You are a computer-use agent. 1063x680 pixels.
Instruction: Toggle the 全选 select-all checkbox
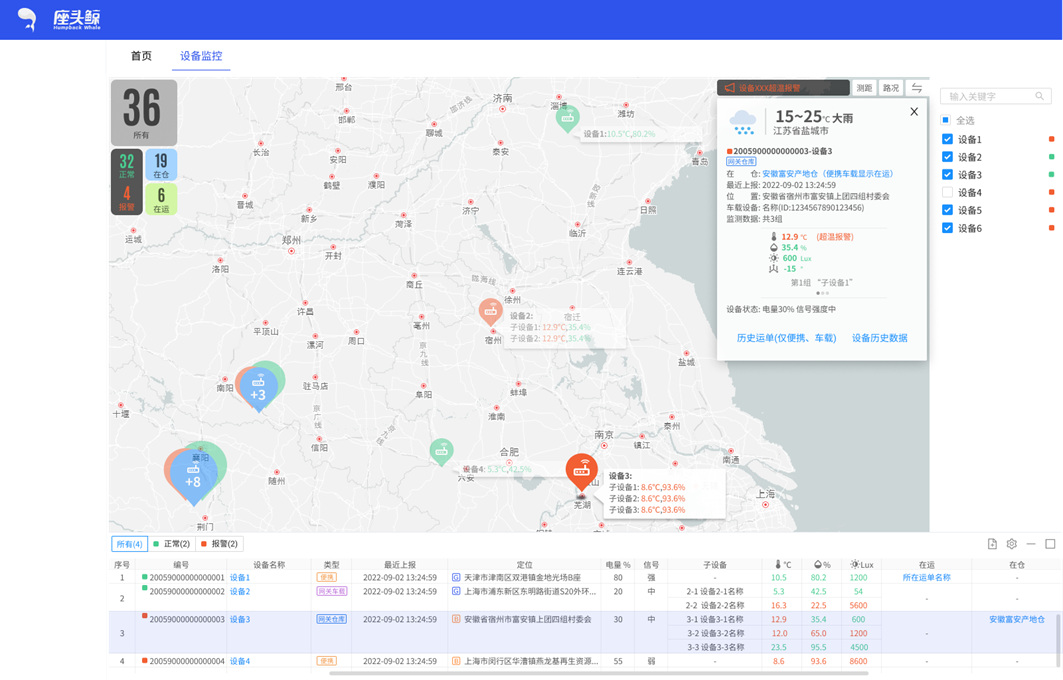[x=945, y=120]
